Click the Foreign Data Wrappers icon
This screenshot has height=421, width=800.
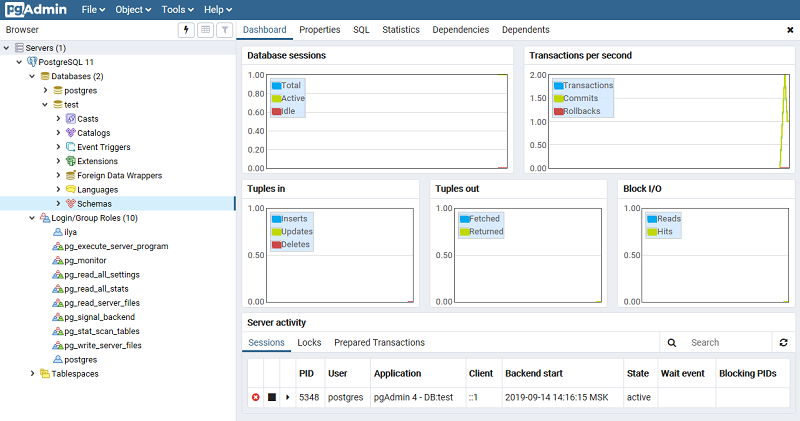(x=71, y=176)
